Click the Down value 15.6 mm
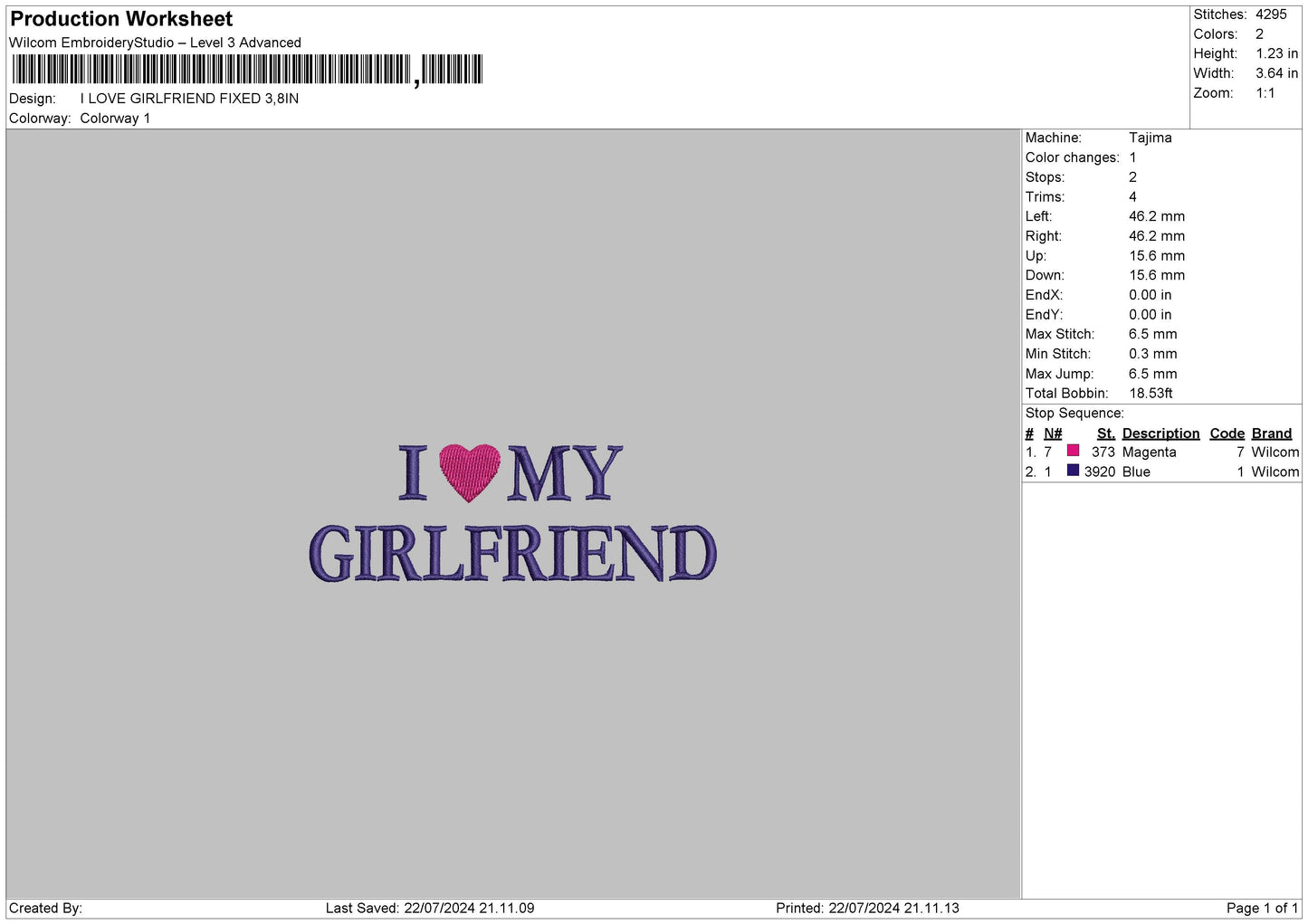The width and height of the screenshot is (1308, 924). [1157, 275]
